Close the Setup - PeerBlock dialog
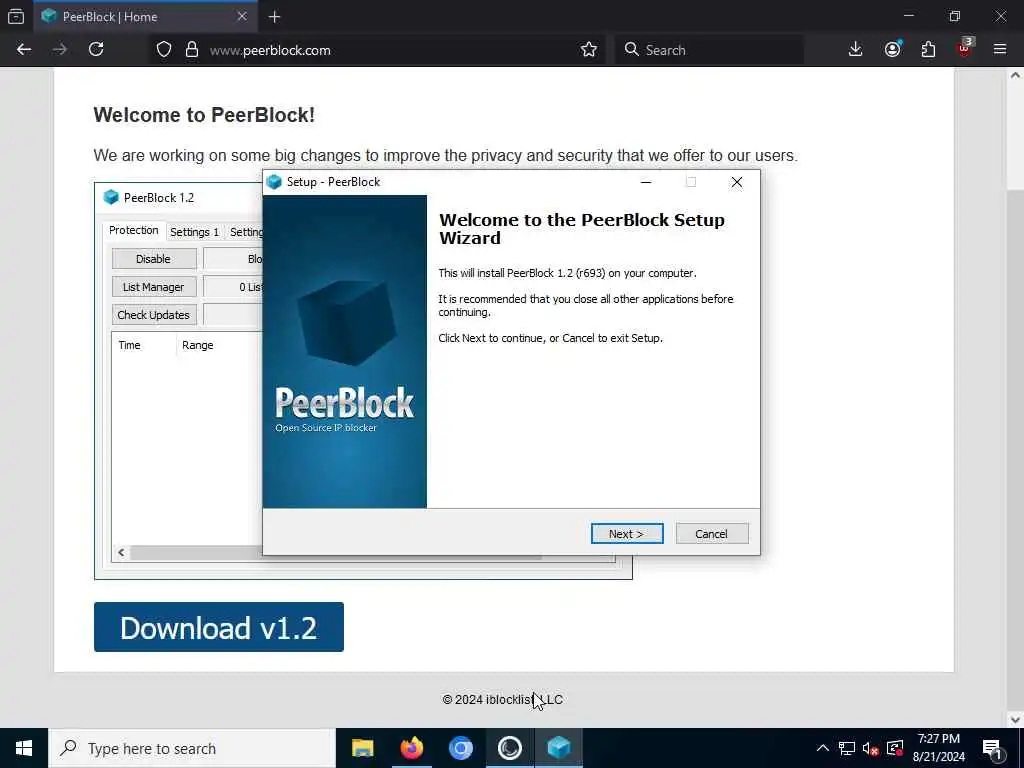This screenshot has width=1024, height=768. (x=737, y=182)
